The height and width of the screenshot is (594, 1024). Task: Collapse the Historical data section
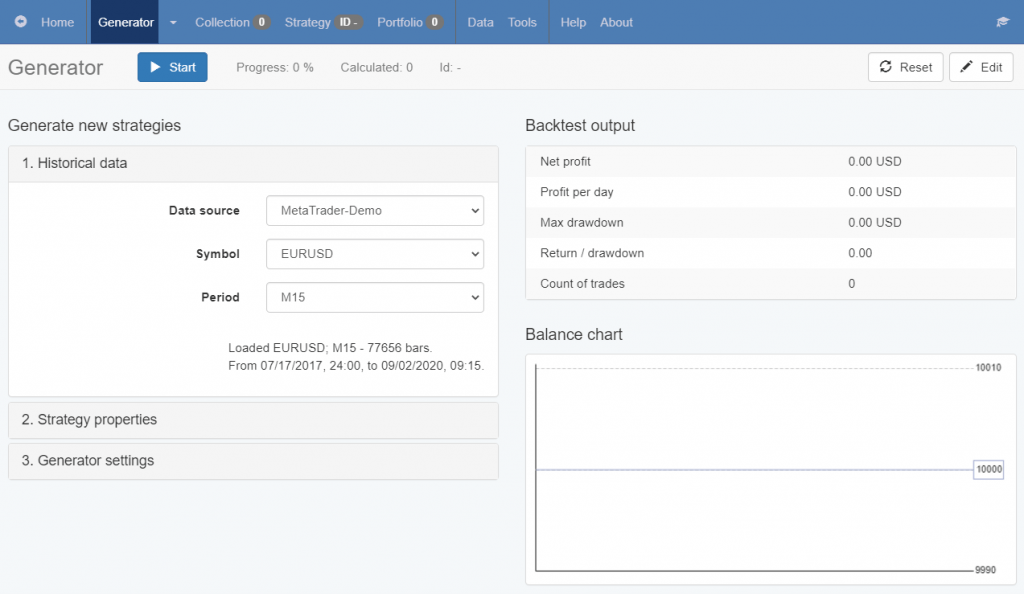click(253, 163)
